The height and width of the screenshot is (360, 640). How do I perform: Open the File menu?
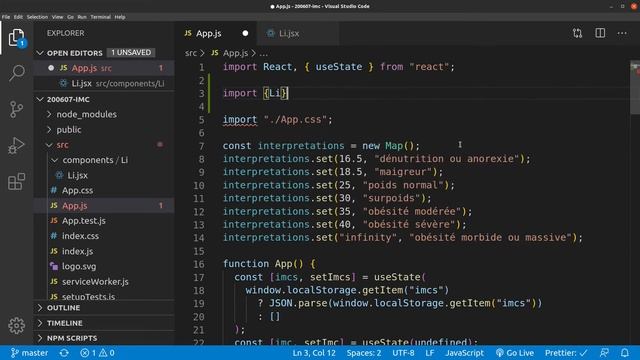pyautogui.click(x=6, y=17)
